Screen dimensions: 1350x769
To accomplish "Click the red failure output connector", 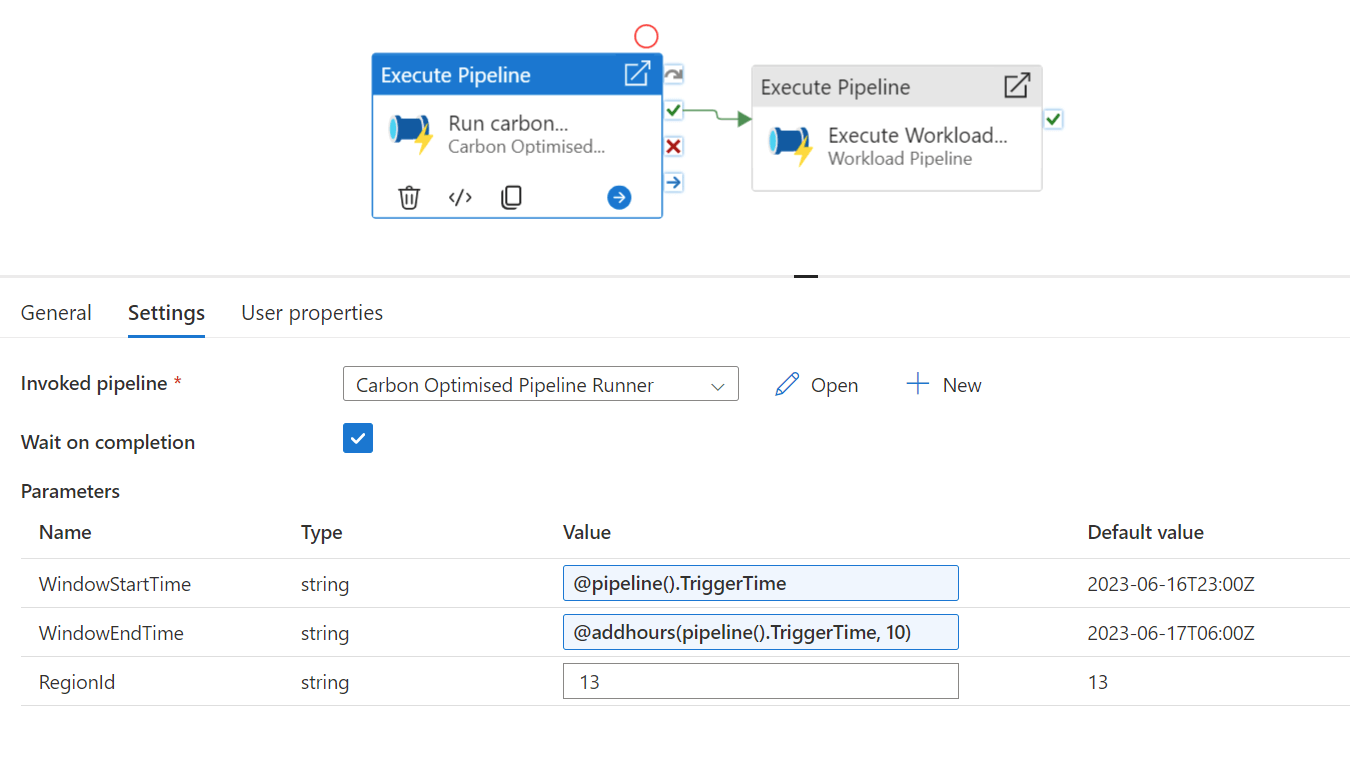I will (674, 147).
